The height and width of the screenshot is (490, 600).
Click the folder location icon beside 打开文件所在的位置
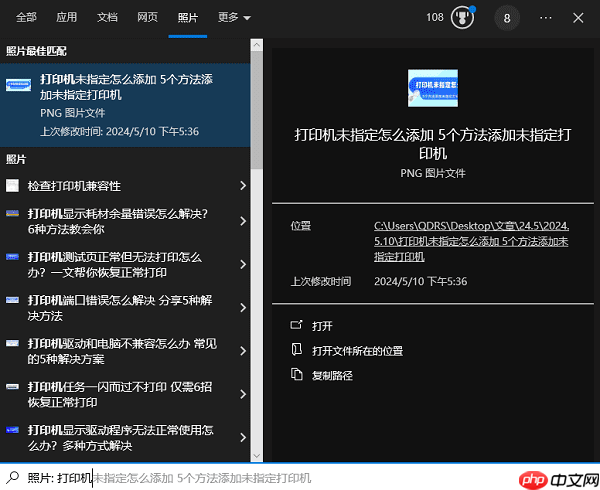coord(297,349)
